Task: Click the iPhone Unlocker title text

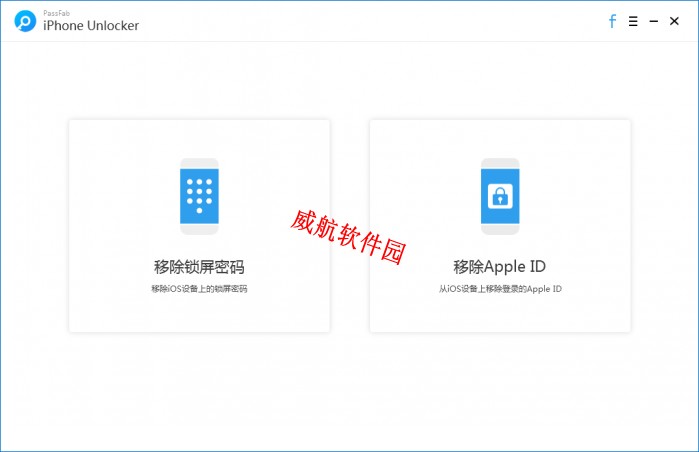Action: (x=90, y=26)
